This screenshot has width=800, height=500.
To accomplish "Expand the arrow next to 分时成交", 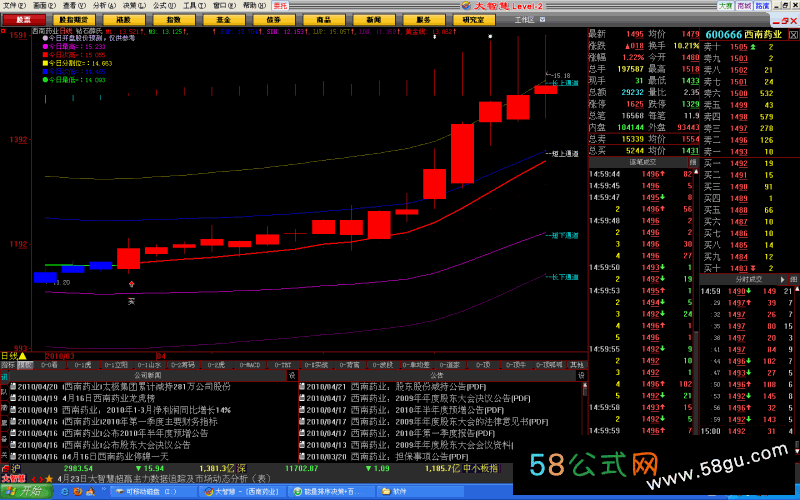I will [783, 280].
